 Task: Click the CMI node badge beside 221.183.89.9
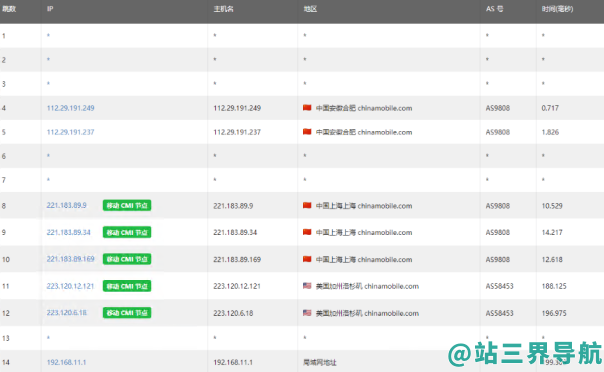pyautogui.click(x=127, y=206)
